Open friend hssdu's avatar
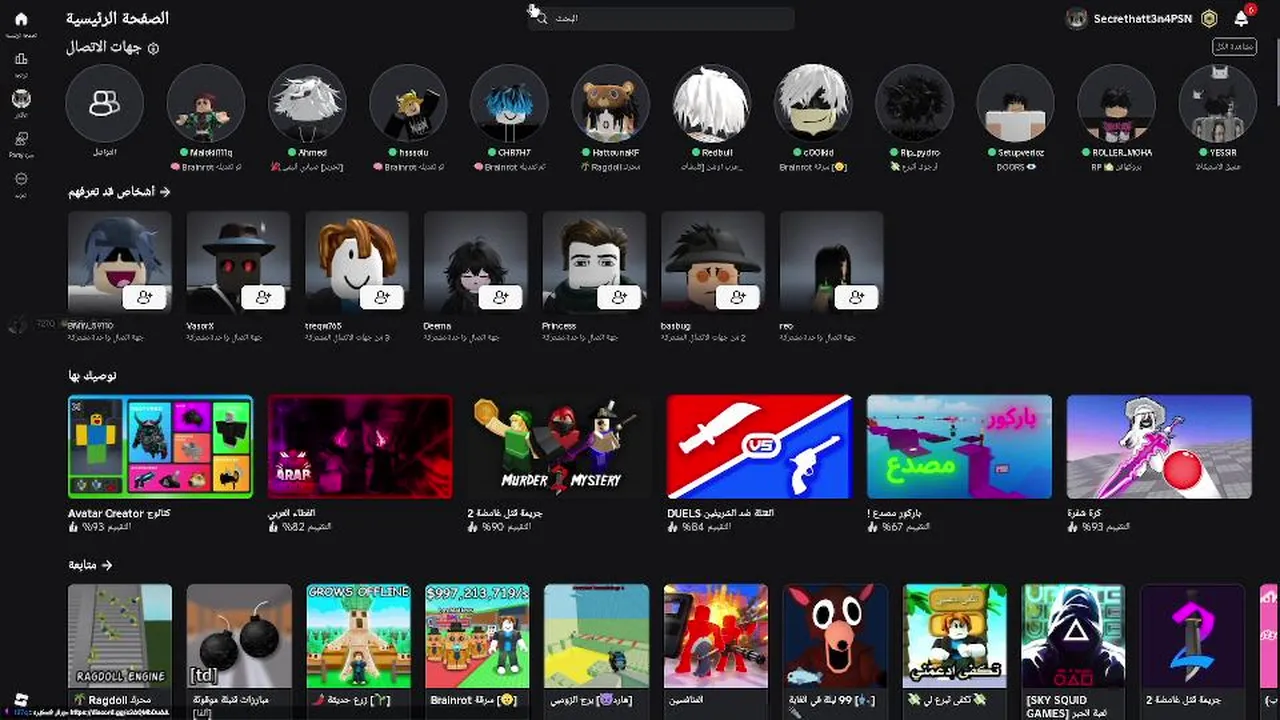 408,104
